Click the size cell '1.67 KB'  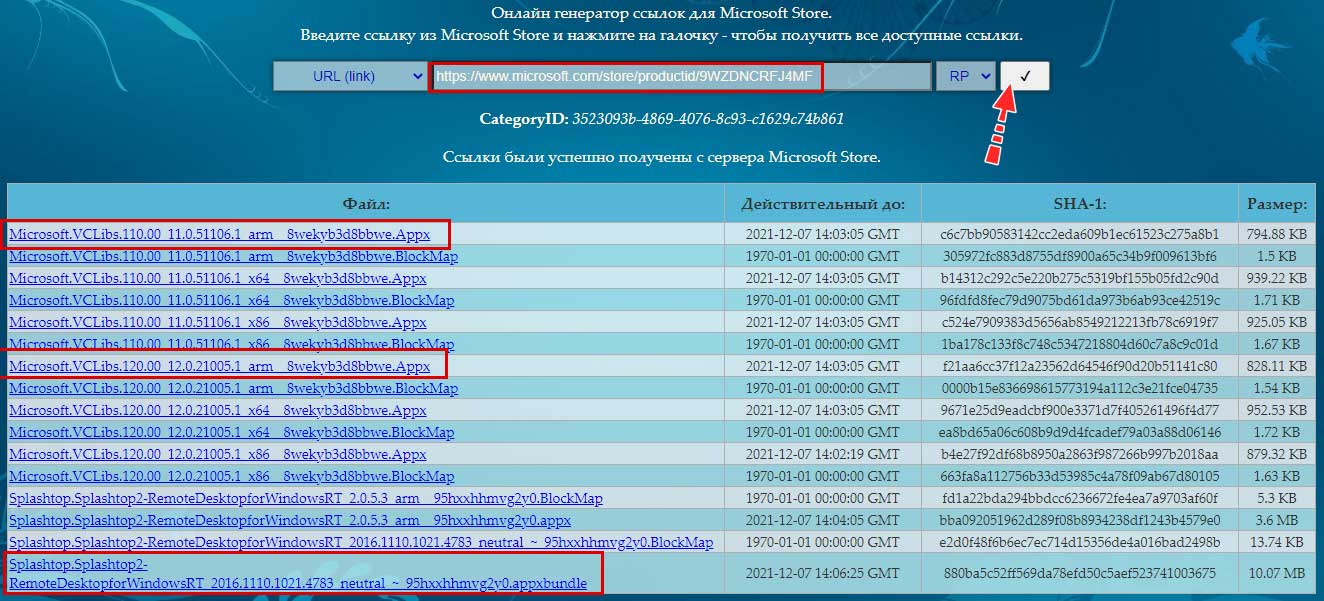(1277, 344)
